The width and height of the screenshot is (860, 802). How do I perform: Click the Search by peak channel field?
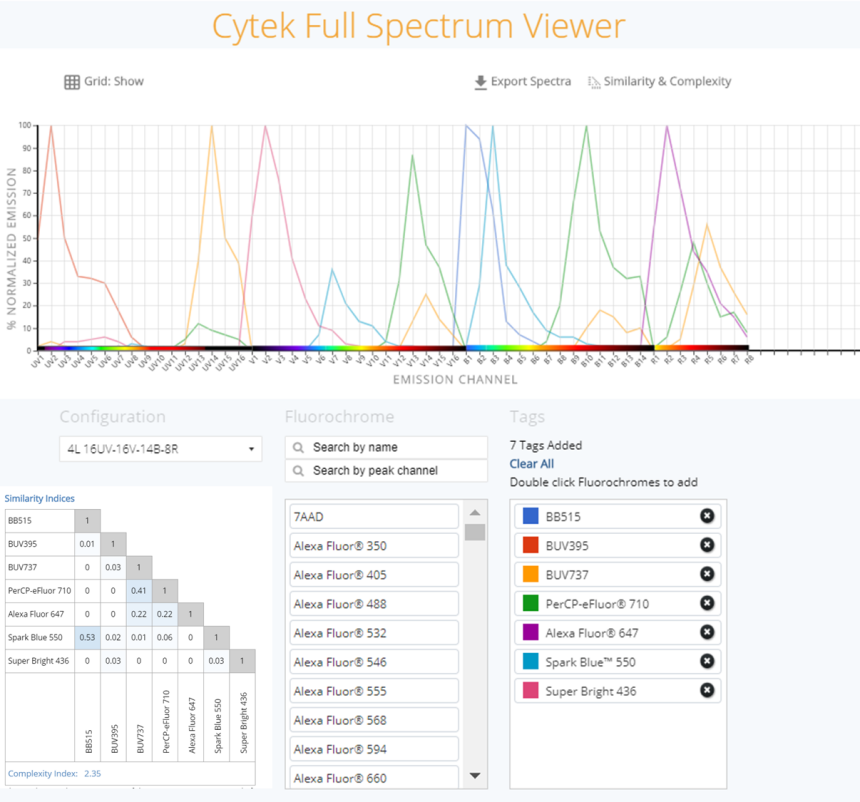pos(386,470)
